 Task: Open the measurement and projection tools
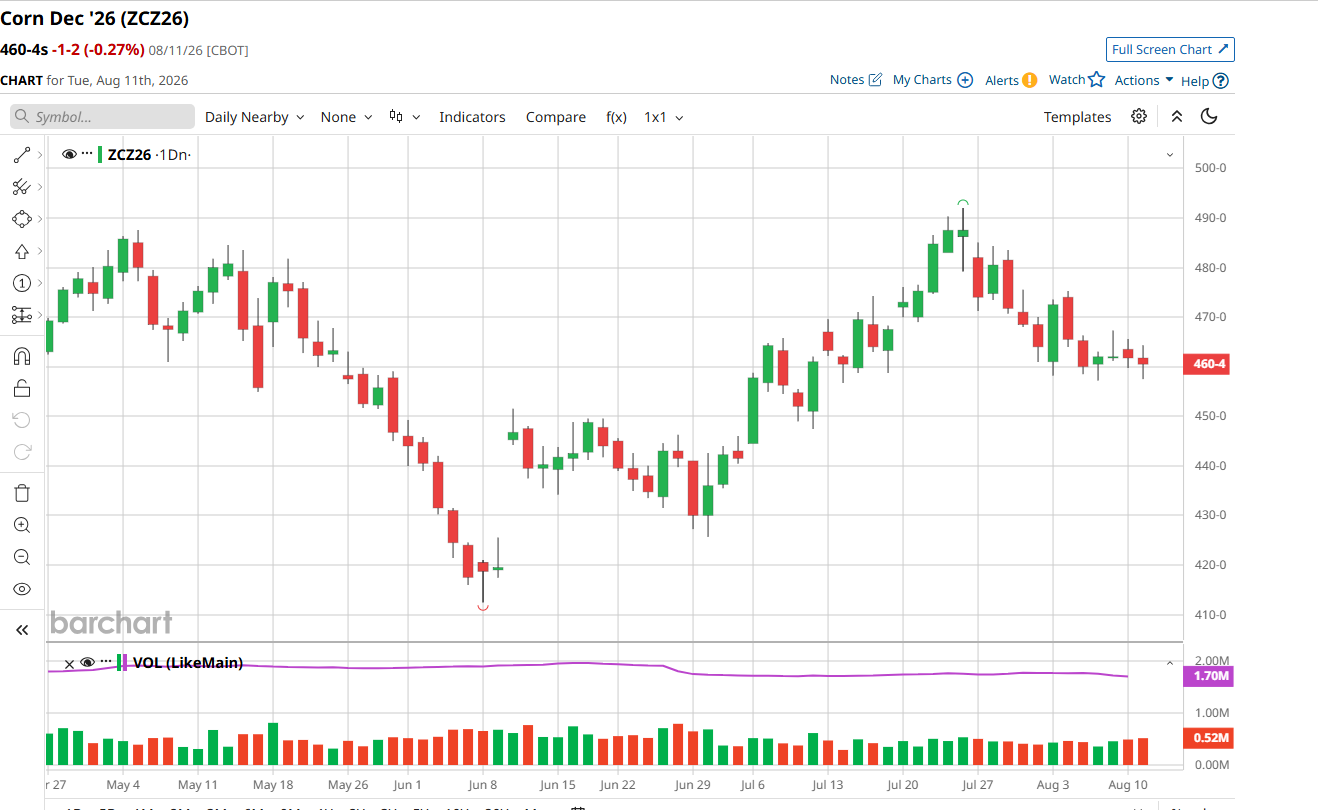point(22,315)
